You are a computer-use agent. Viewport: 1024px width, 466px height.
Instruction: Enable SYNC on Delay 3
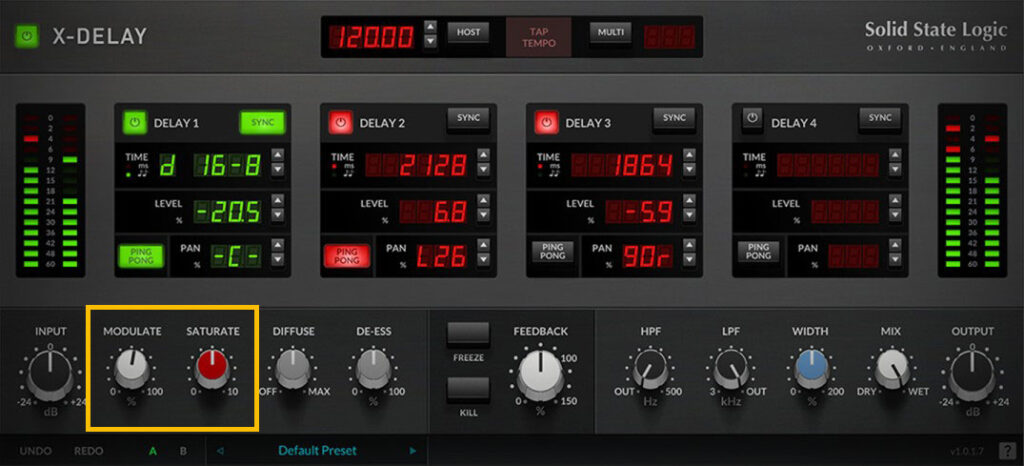[x=674, y=119]
